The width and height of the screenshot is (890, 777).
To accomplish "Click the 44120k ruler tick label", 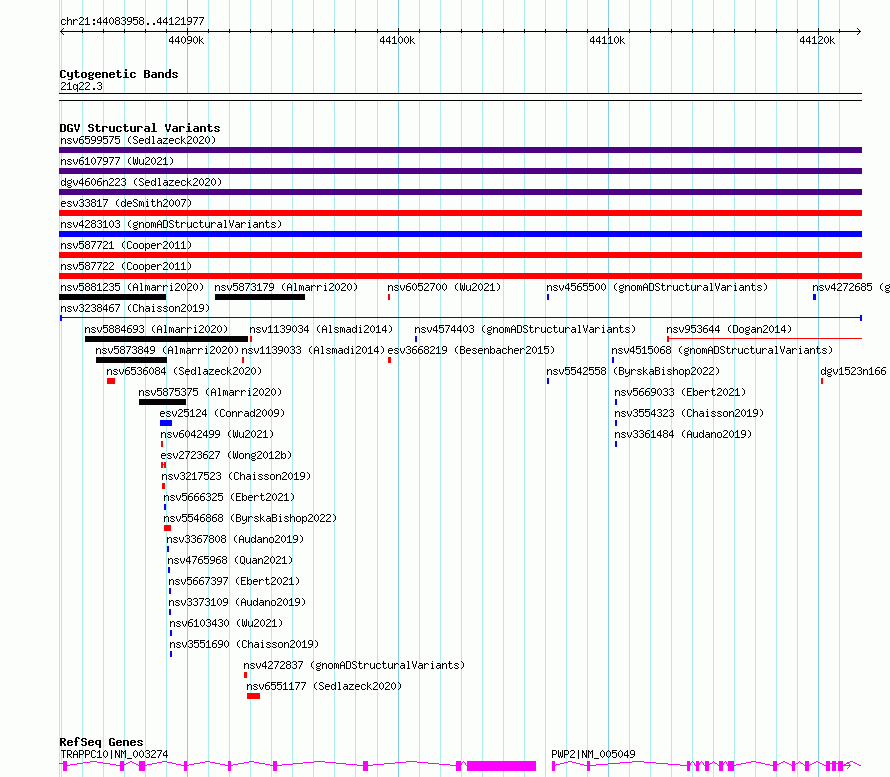I will pyautogui.click(x=817, y=40).
